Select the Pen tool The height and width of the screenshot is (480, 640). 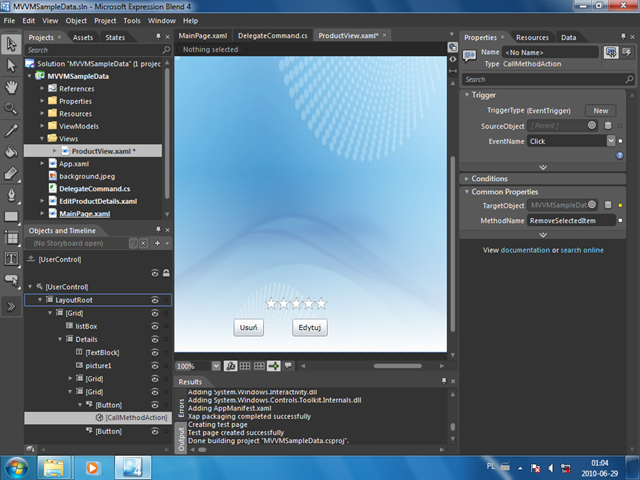click(11, 195)
